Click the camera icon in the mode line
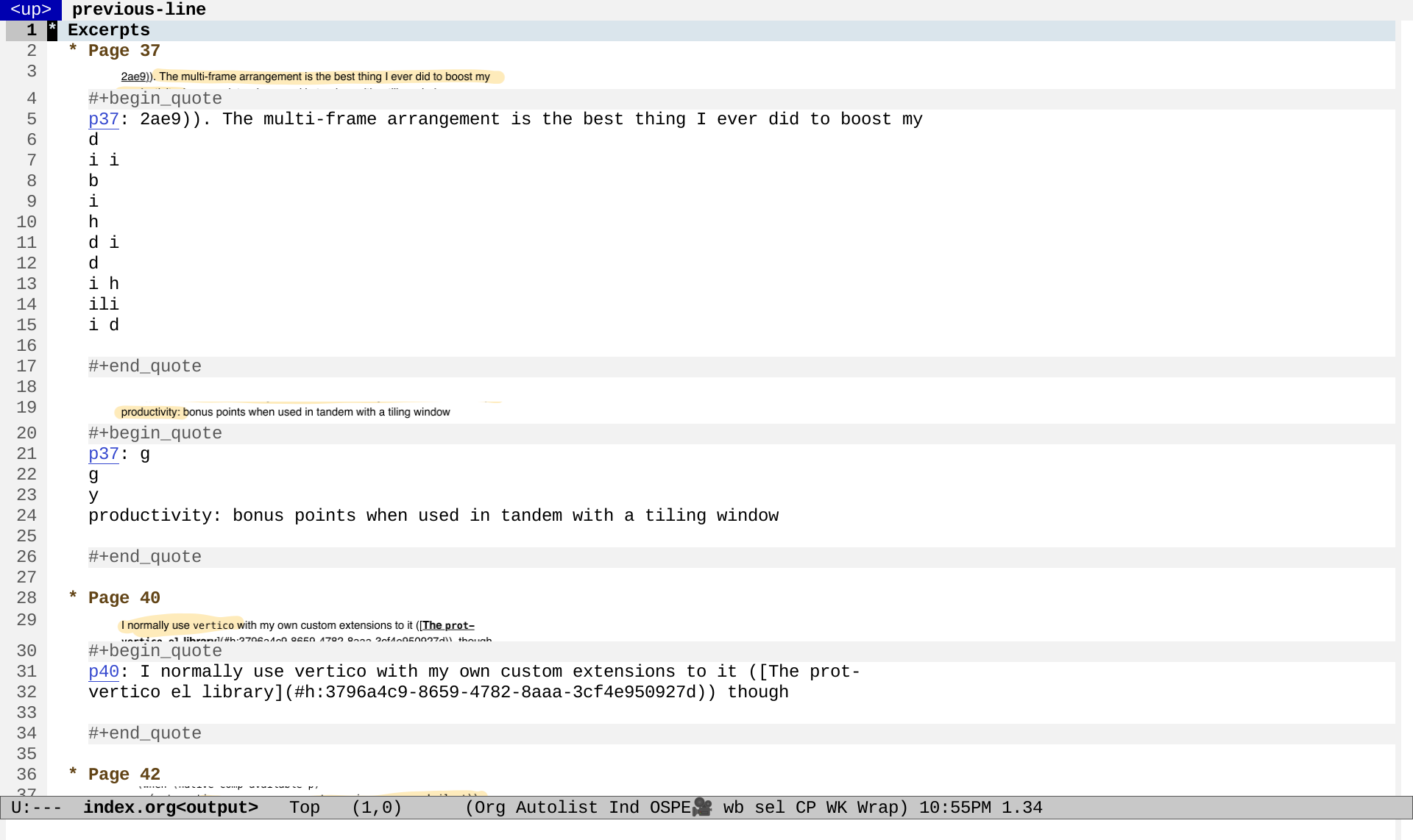This screenshot has width=1413, height=840. pos(702,807)
